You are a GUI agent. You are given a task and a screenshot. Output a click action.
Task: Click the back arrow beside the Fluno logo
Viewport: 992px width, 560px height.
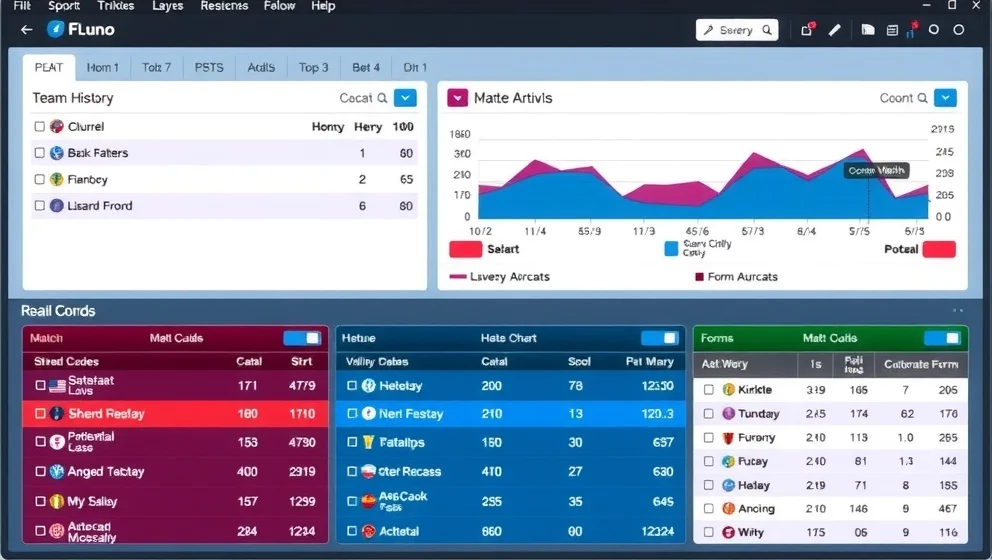coord(26,30)
